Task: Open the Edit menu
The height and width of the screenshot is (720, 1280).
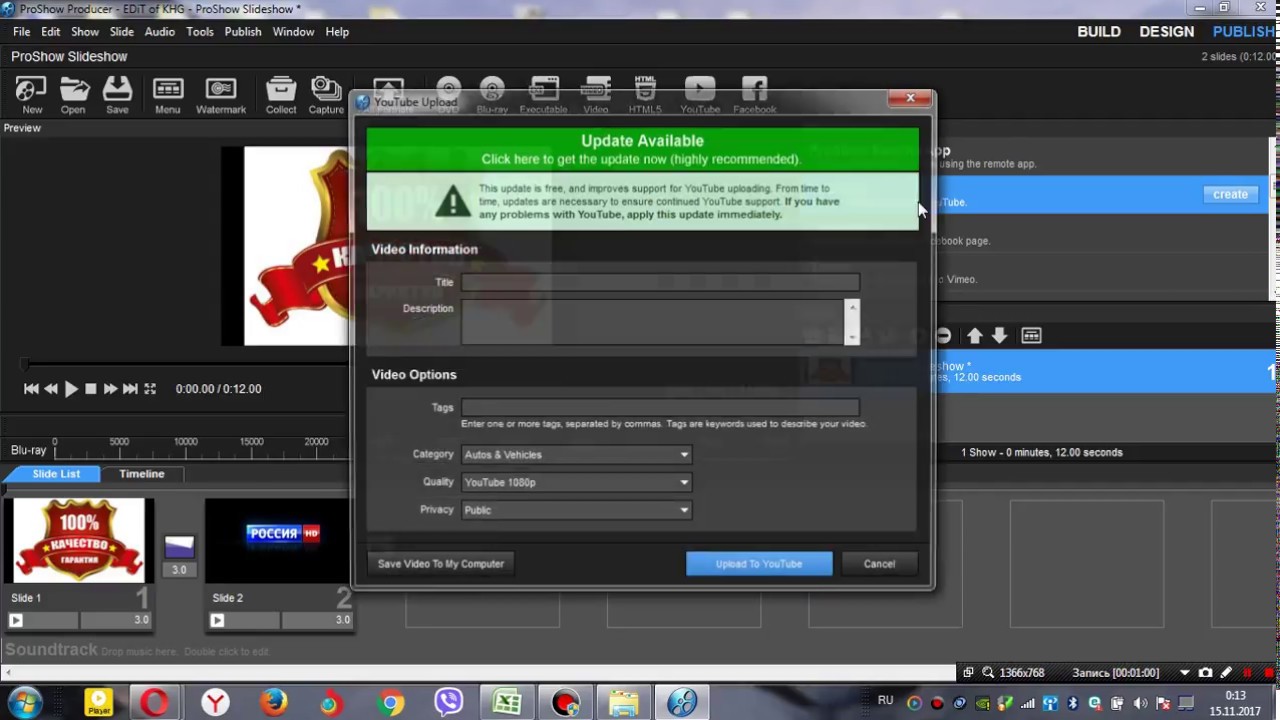Action: pos(51,32)
